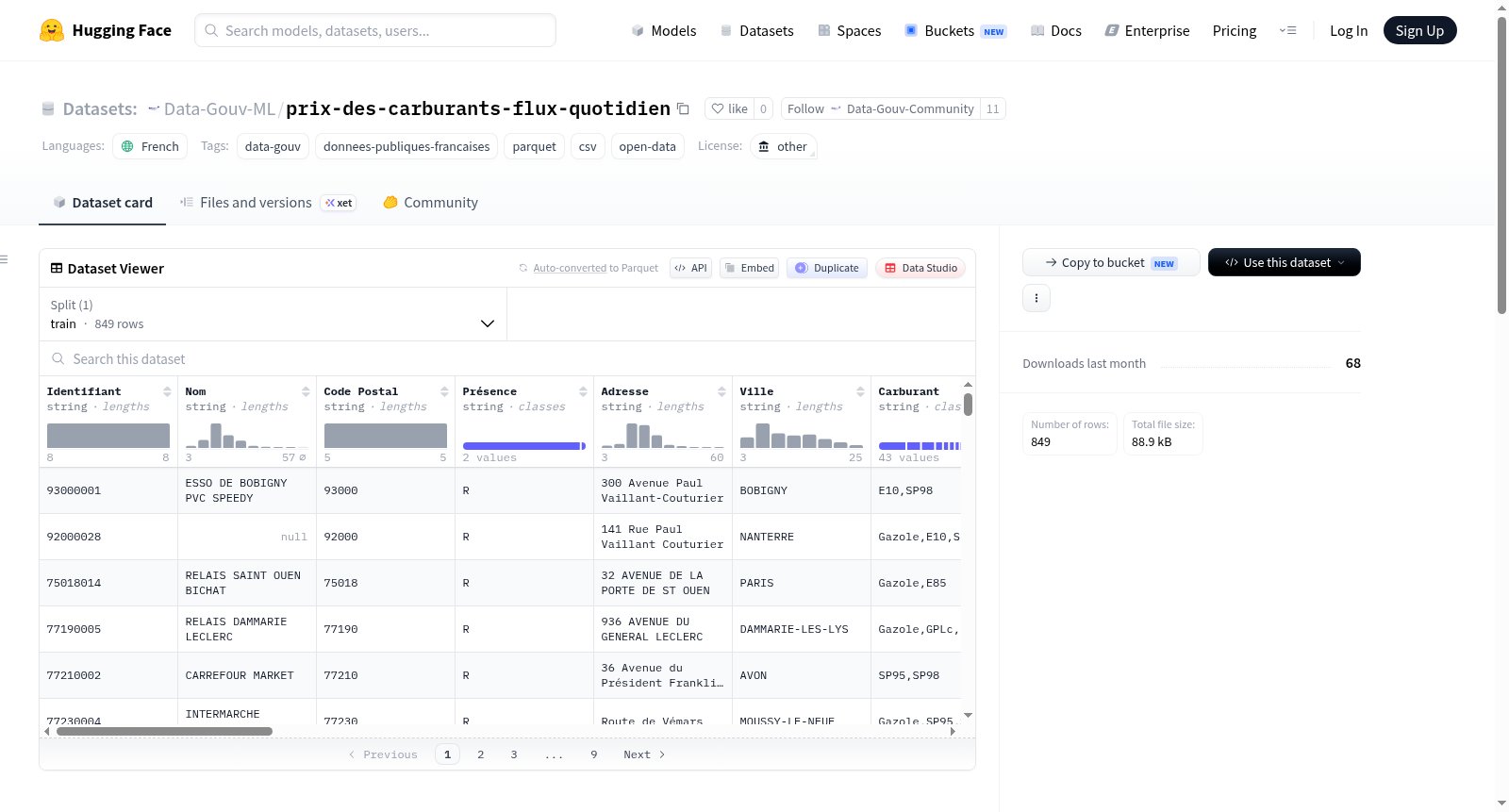
Task: Click the like heart button
Action: point(729,108)
